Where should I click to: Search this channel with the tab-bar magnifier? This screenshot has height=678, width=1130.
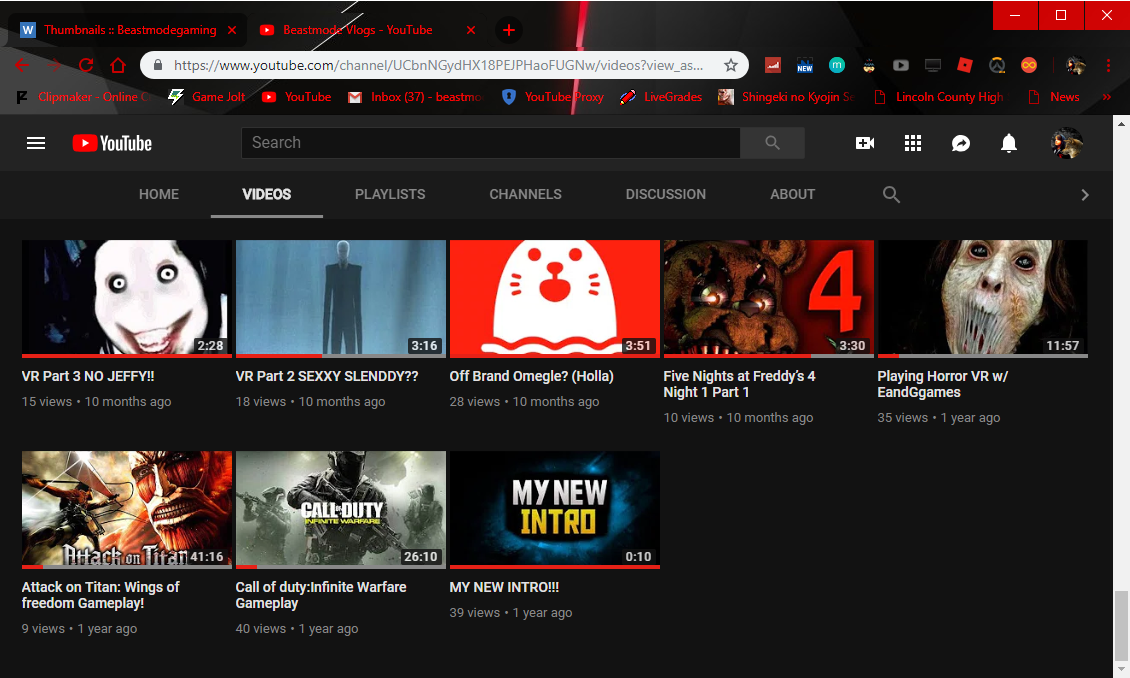pyautogui.click(x=891, y=195)
